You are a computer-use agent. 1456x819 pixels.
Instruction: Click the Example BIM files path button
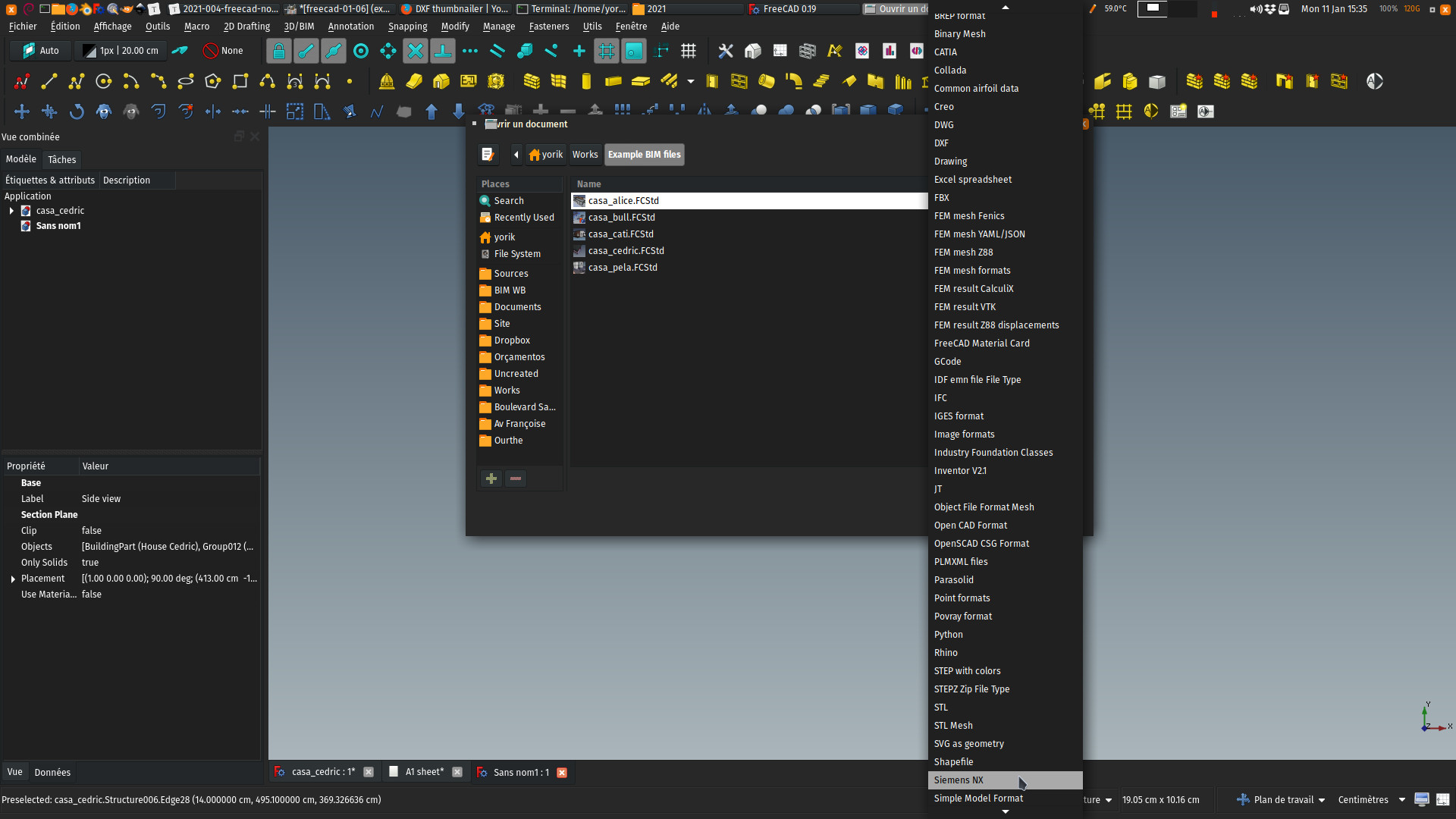645,155
